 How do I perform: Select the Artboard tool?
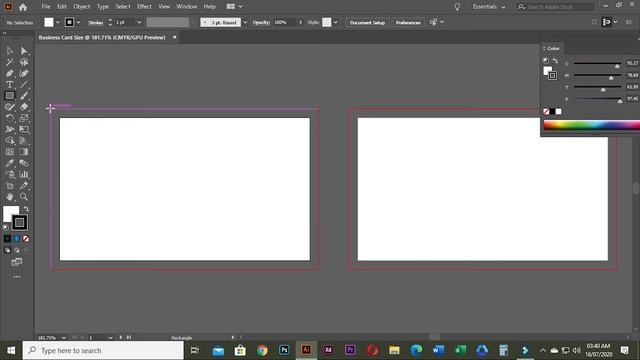(x=10, y=186)
